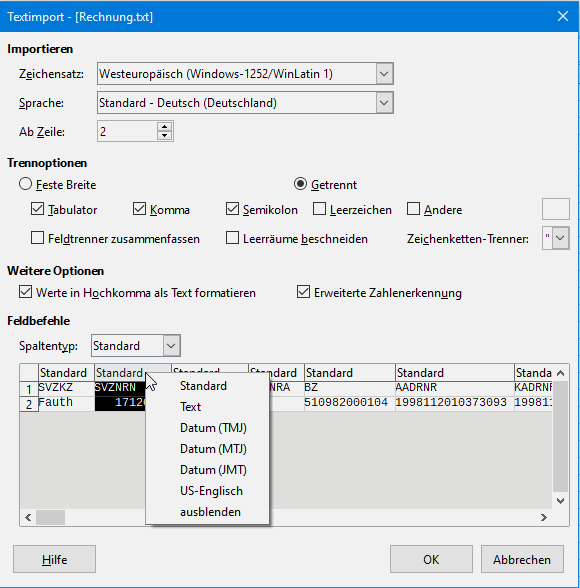Uncheck the Semikolon separator checkbox
The height and width of the screenshot is (588, 580).
coord(232,209)
